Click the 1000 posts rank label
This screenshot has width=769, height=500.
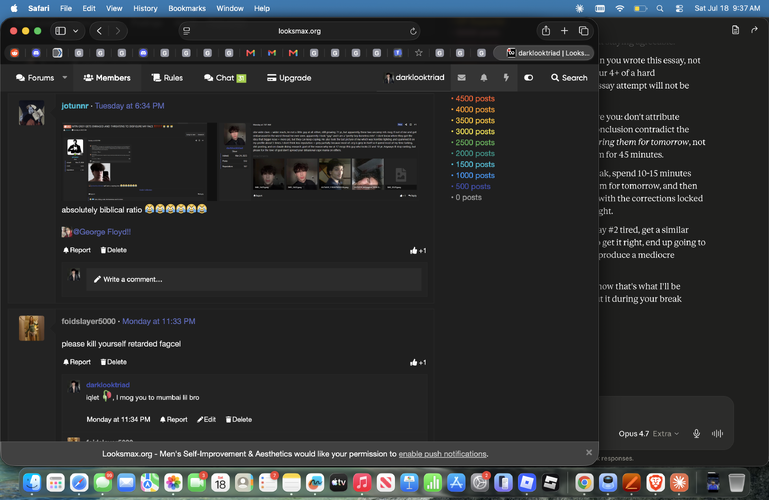475,175
